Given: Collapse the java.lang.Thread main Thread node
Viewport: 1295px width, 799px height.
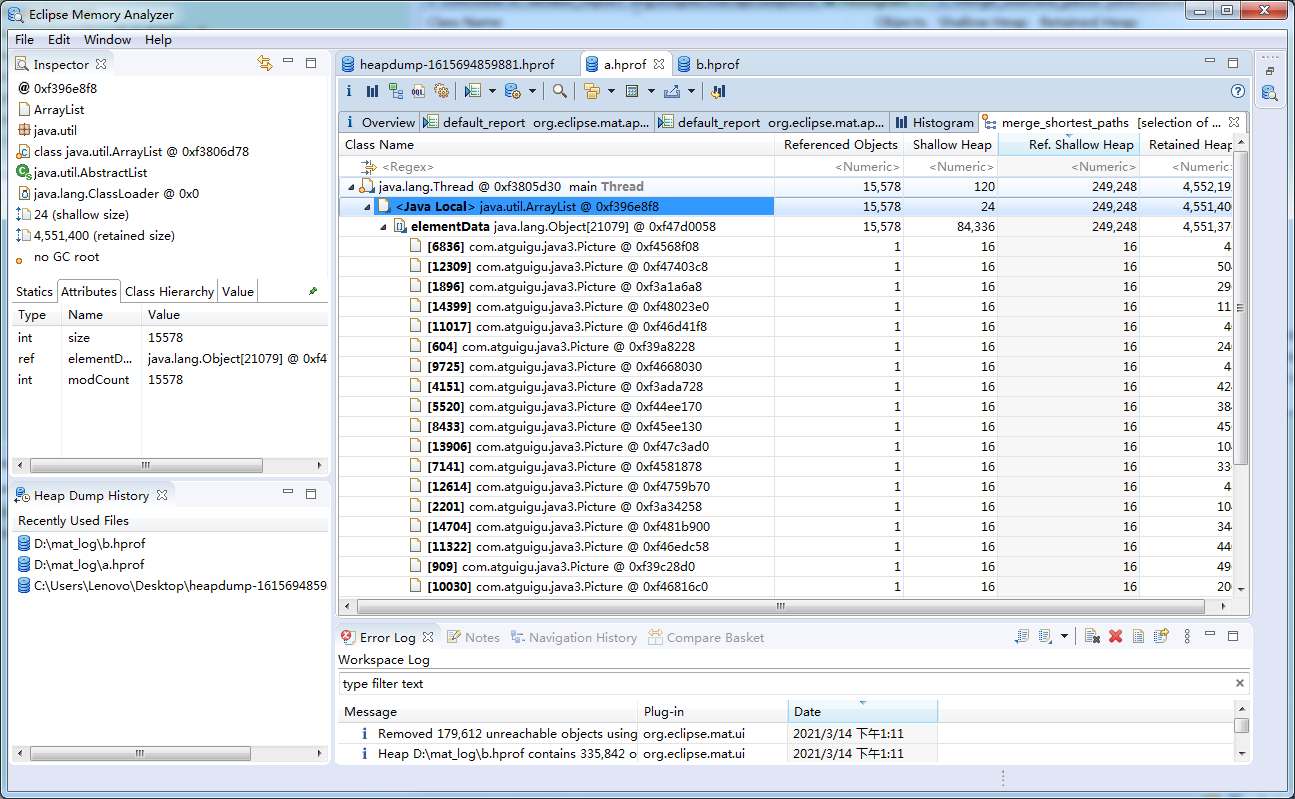Looking at the screenshot, I should click(350, 187).
